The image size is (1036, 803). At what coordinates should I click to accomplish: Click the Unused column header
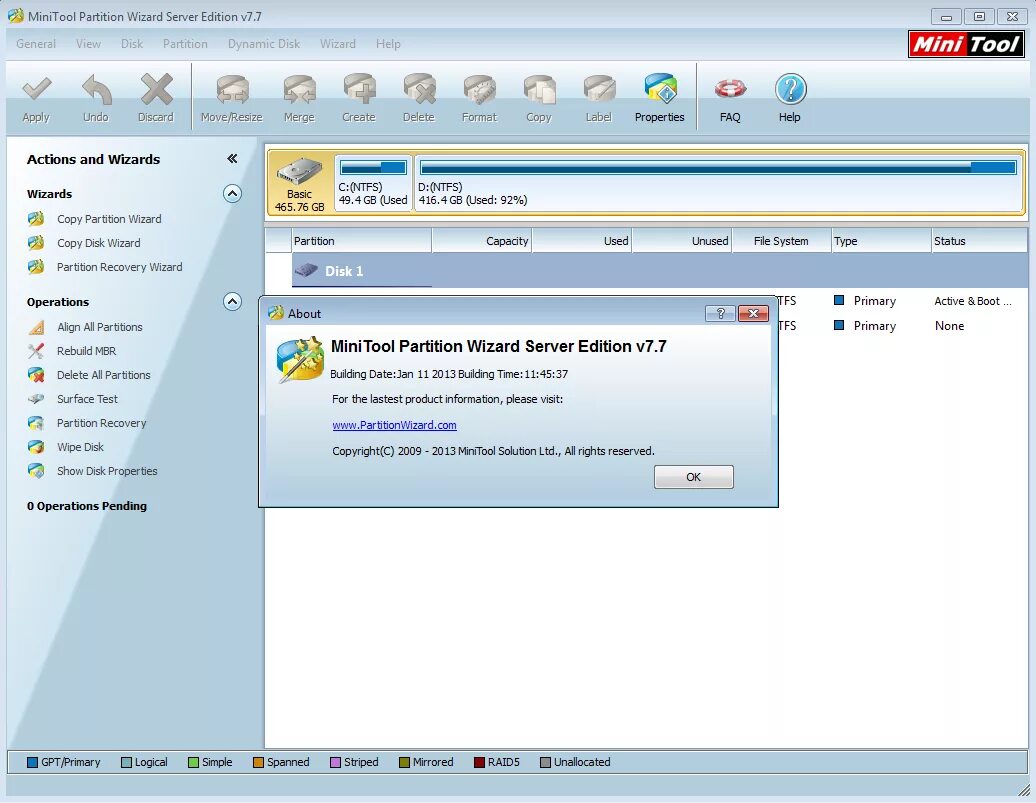[x=681, y=241]
